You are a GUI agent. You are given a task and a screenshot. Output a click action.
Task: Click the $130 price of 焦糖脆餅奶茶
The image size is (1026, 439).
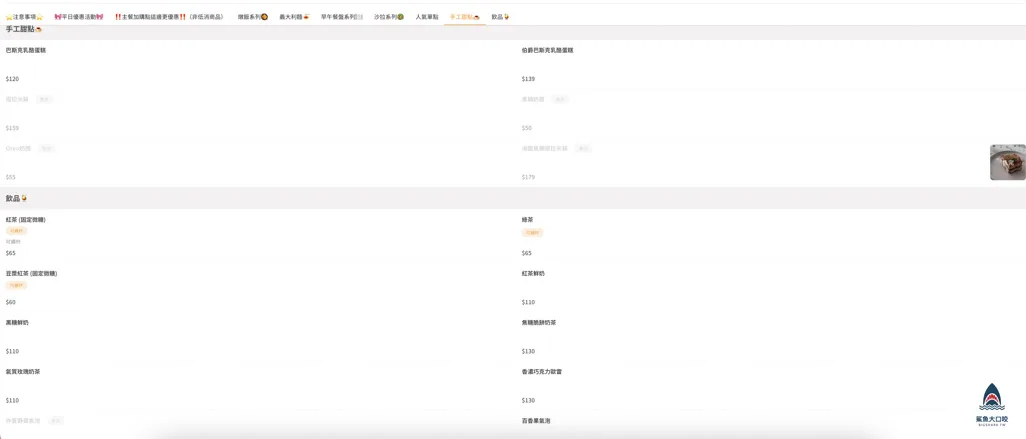click(x=528, y=351)
